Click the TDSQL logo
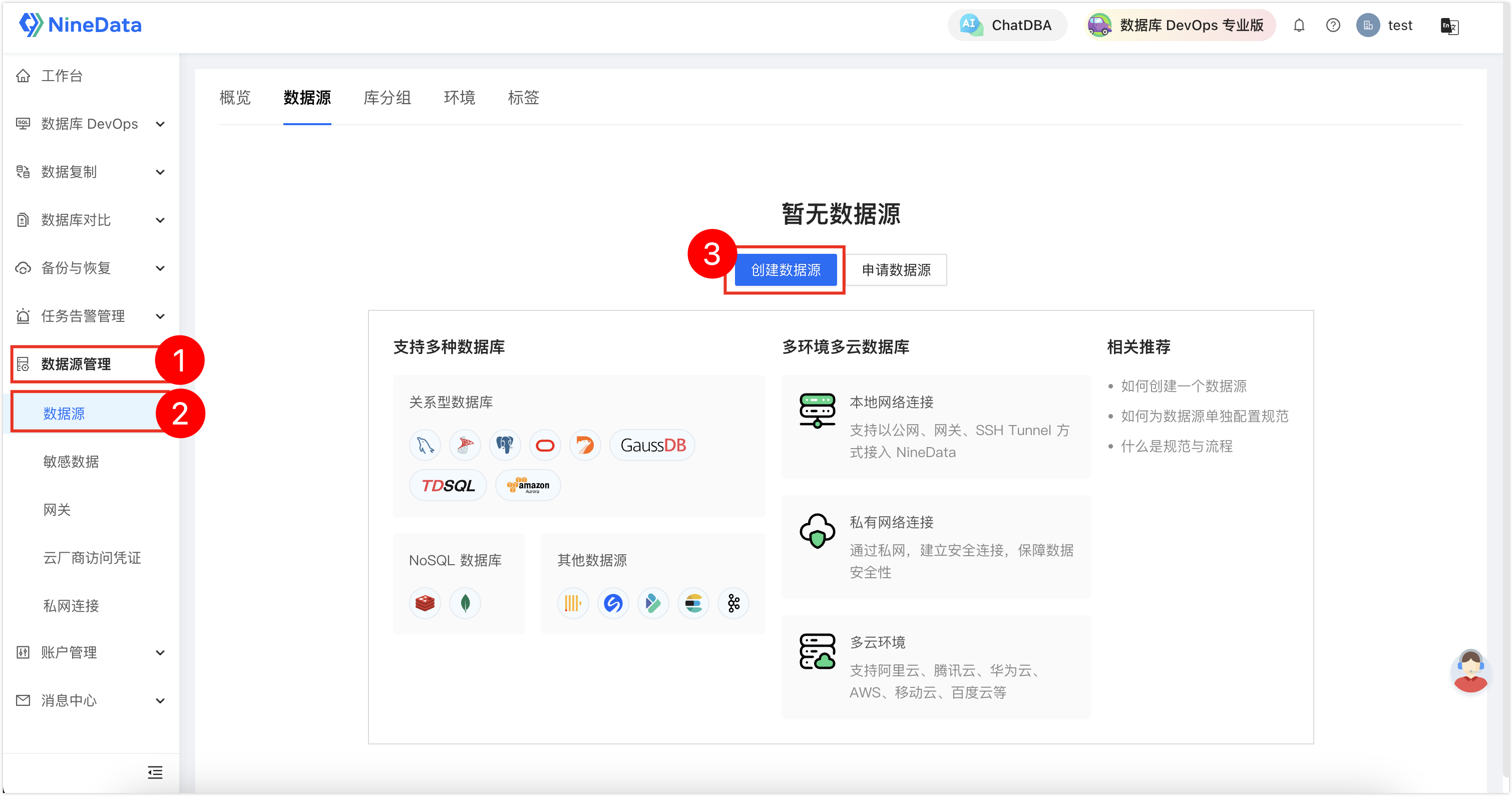This screenshot has width=1512, height=796. [449, 486]
